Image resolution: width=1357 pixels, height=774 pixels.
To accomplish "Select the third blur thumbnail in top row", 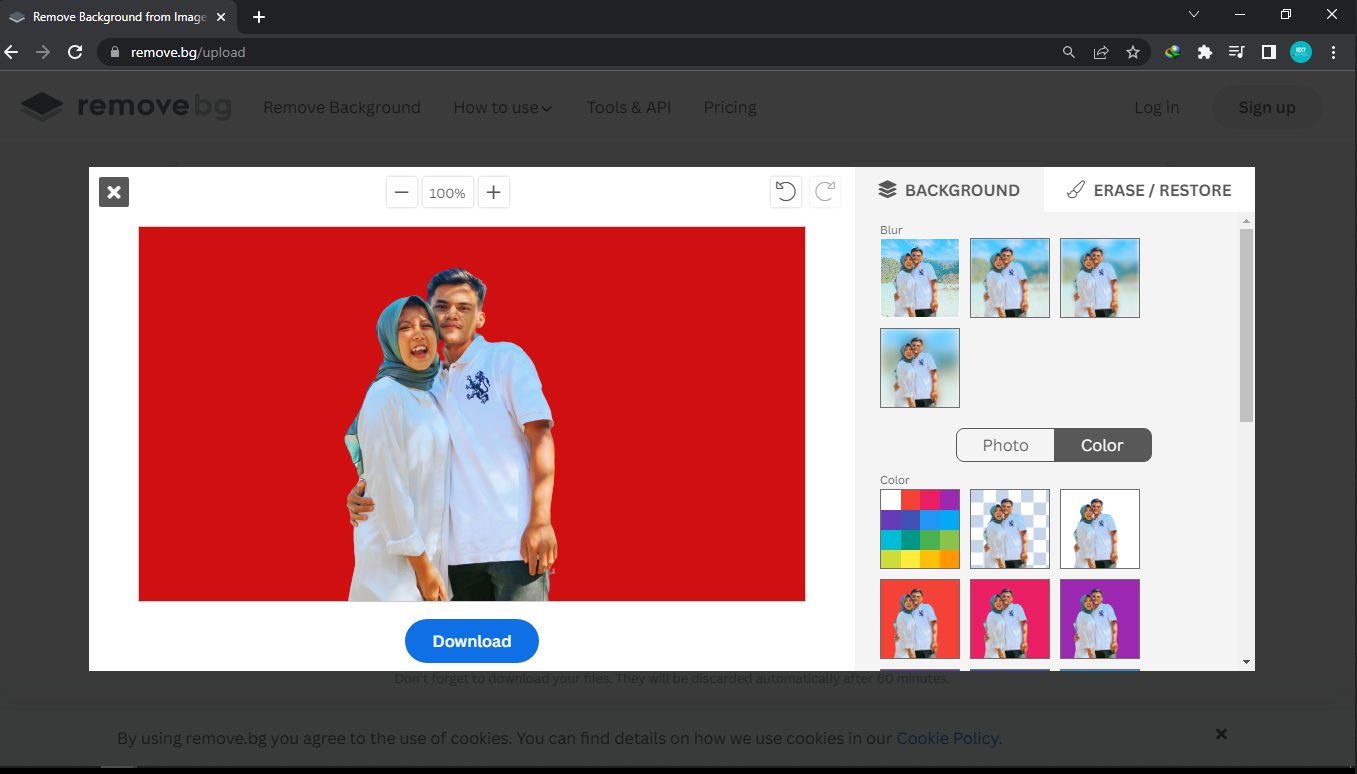I will point(1100,278).
